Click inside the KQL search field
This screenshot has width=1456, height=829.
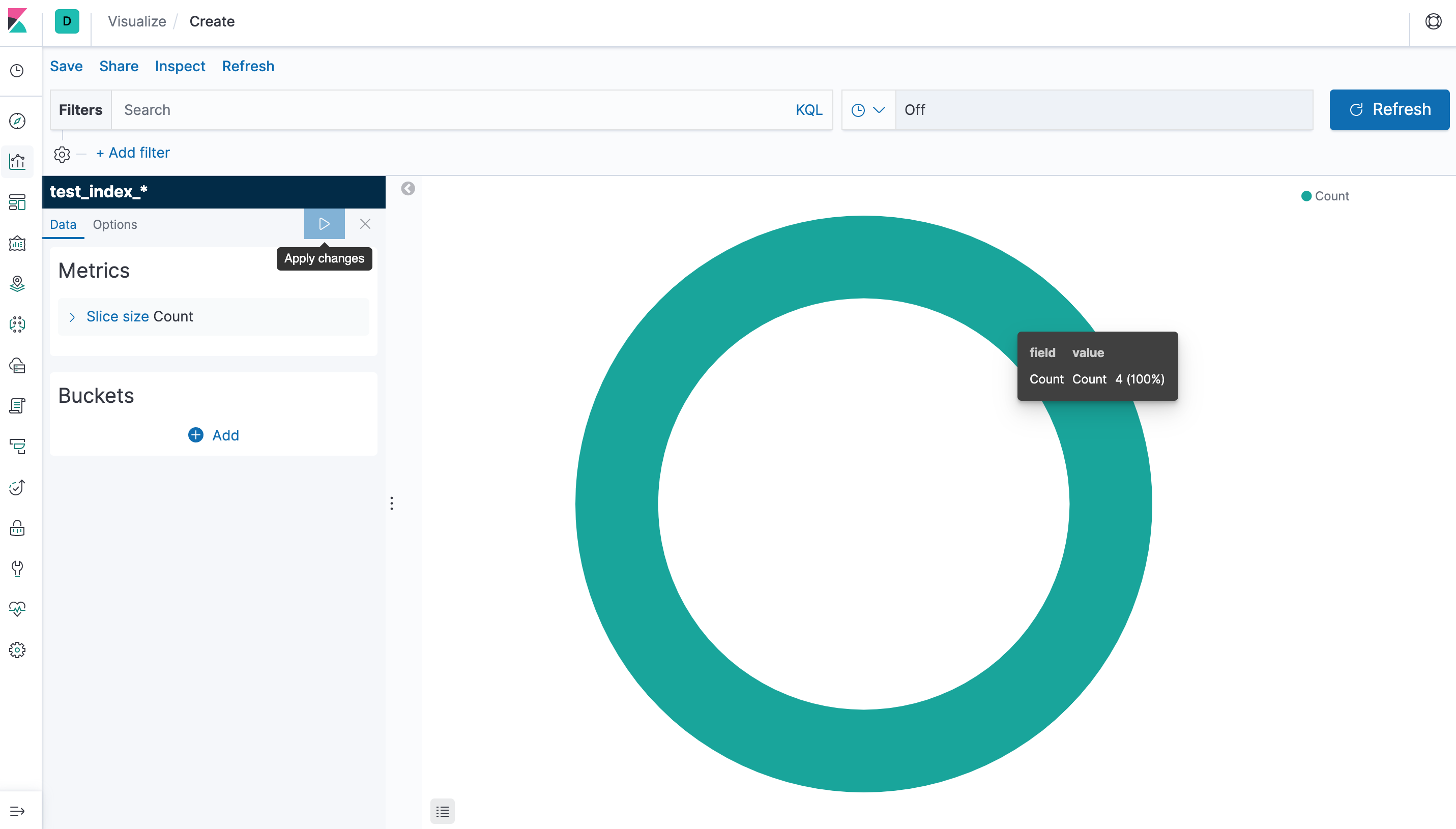coord(398,109)
